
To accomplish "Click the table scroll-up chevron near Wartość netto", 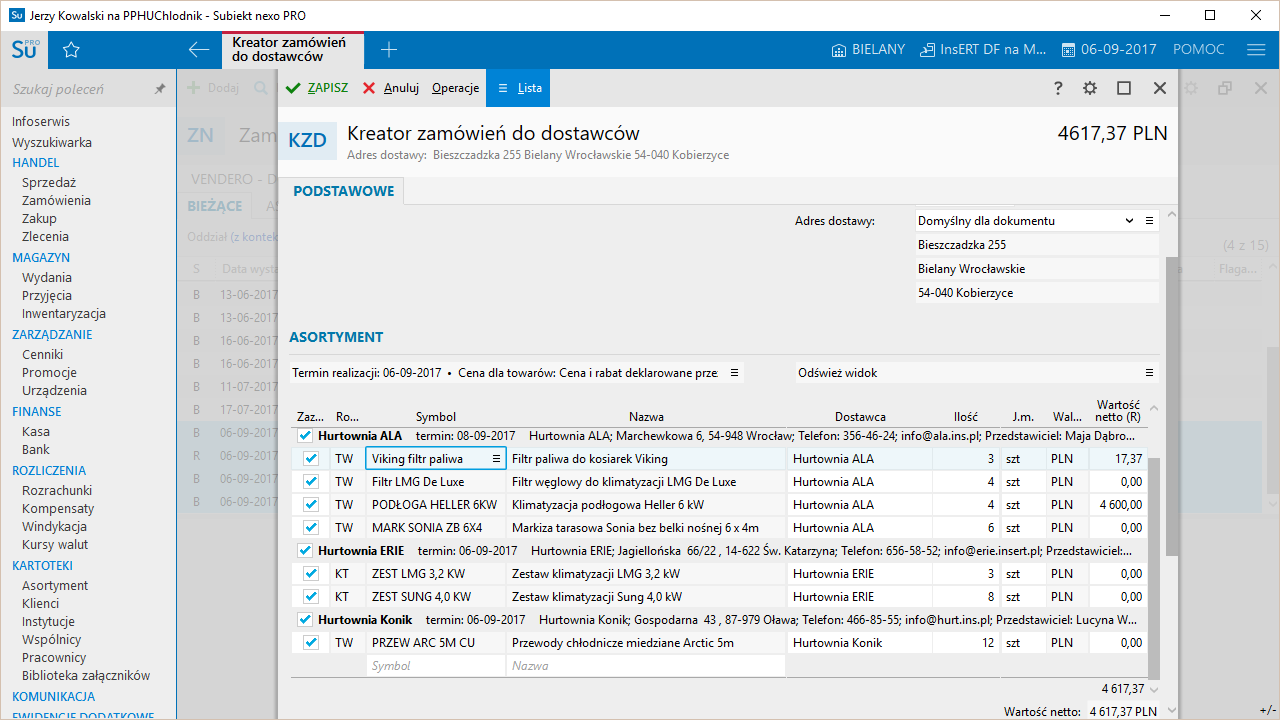I will coord(1154,408).
